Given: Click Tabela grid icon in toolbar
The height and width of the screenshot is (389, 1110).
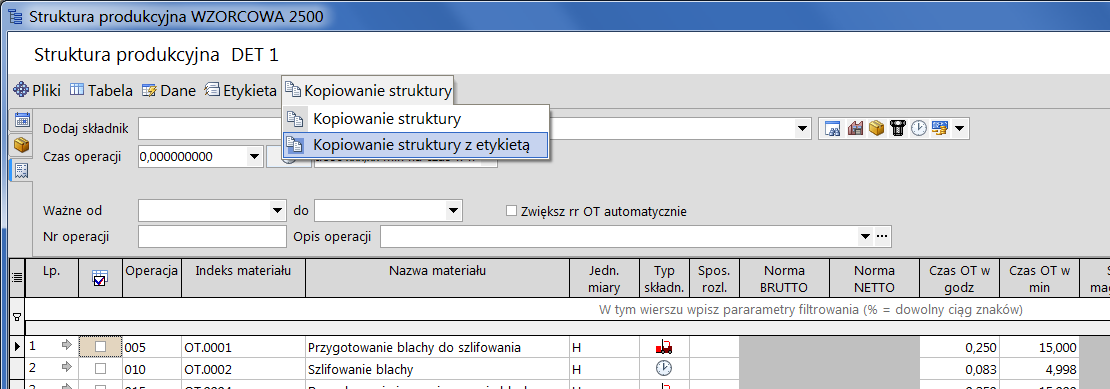Looking at the screenshot, I should [76, 91].
